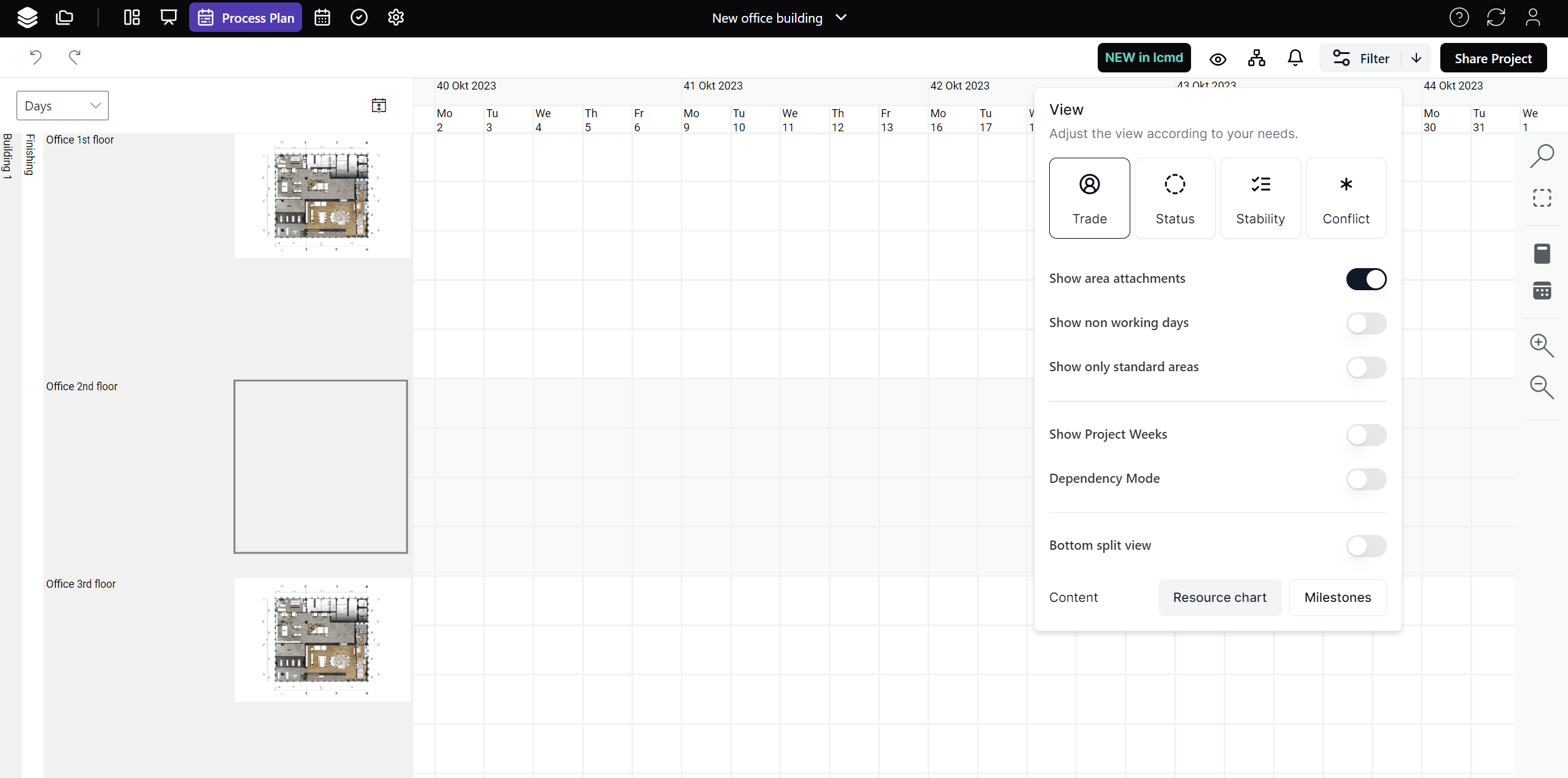This screenshot has width=1568, height=778.
Task: Turn off Show area attachments
Action: point(1366,279)
